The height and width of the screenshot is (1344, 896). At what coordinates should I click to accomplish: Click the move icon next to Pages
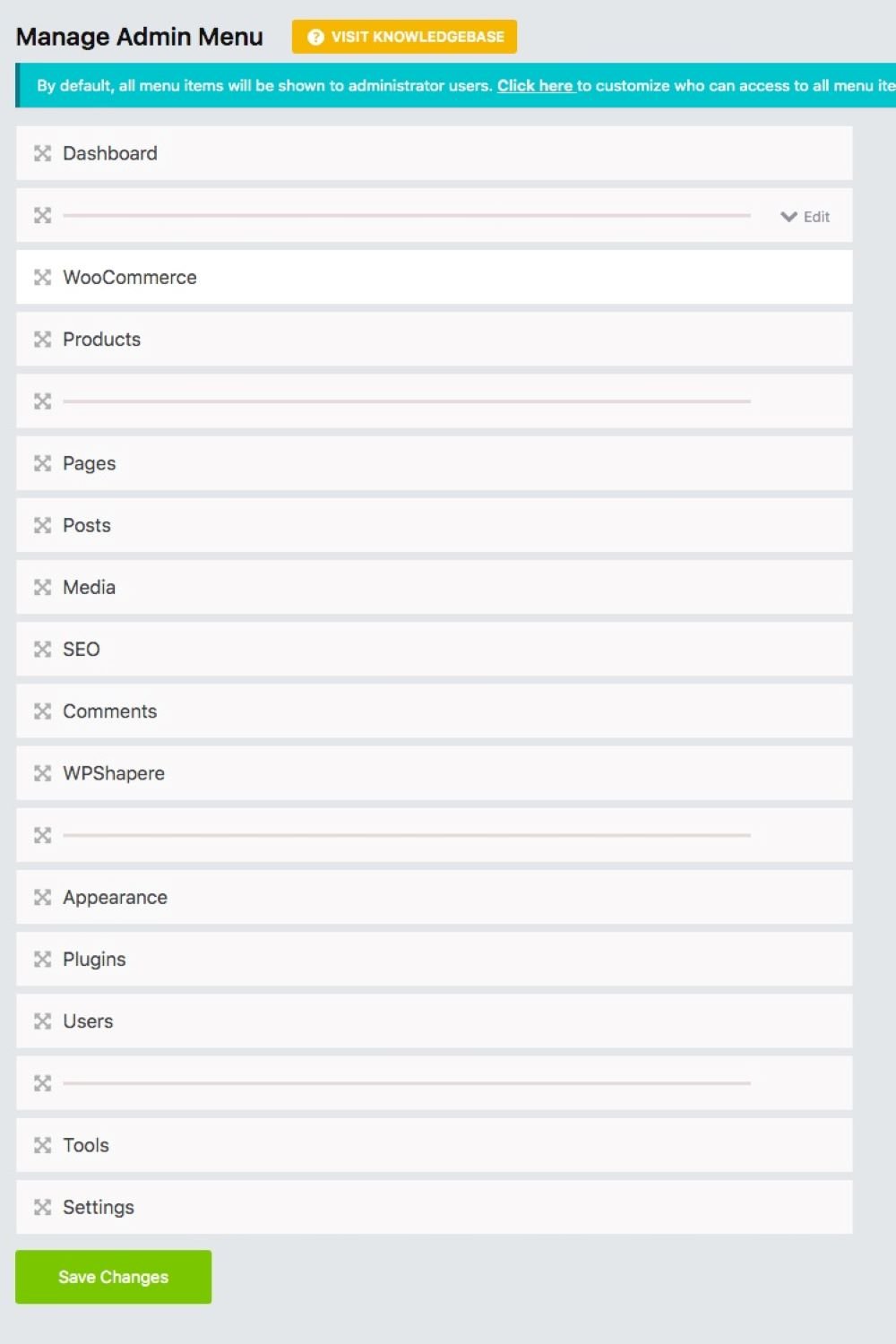(x=42, y=463)
